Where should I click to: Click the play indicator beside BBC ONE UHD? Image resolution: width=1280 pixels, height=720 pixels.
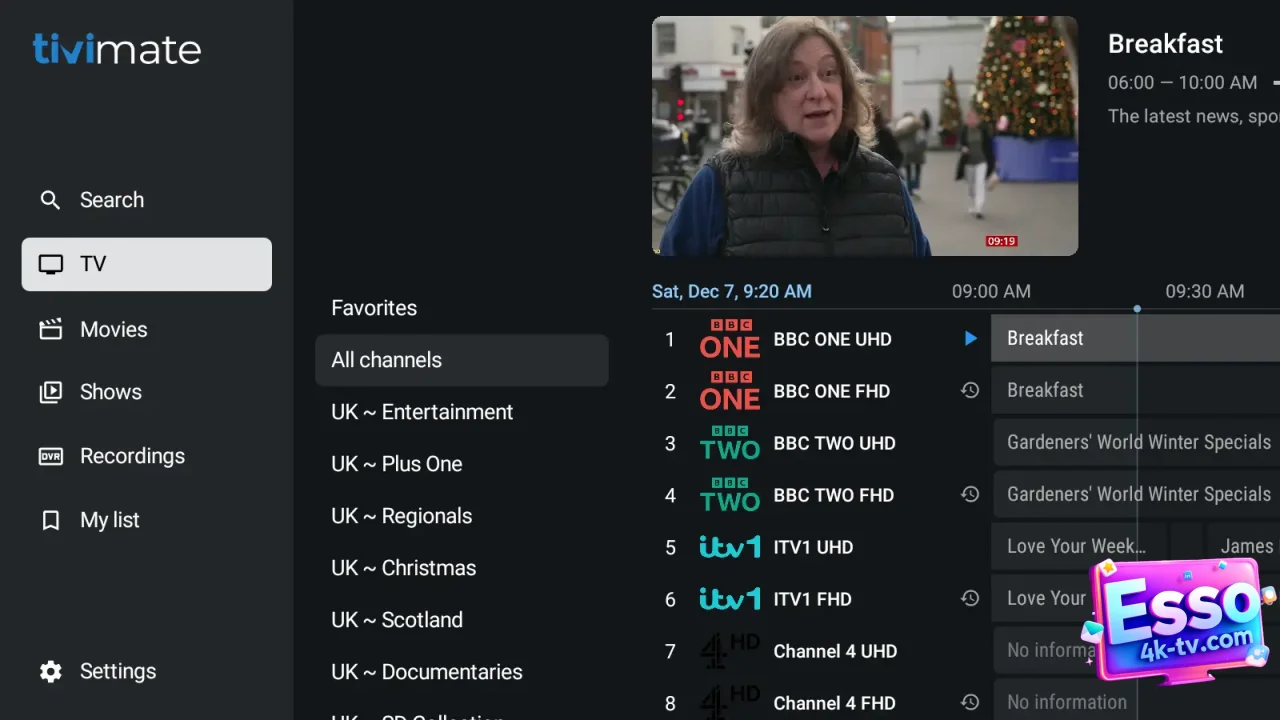coord(970,339)
